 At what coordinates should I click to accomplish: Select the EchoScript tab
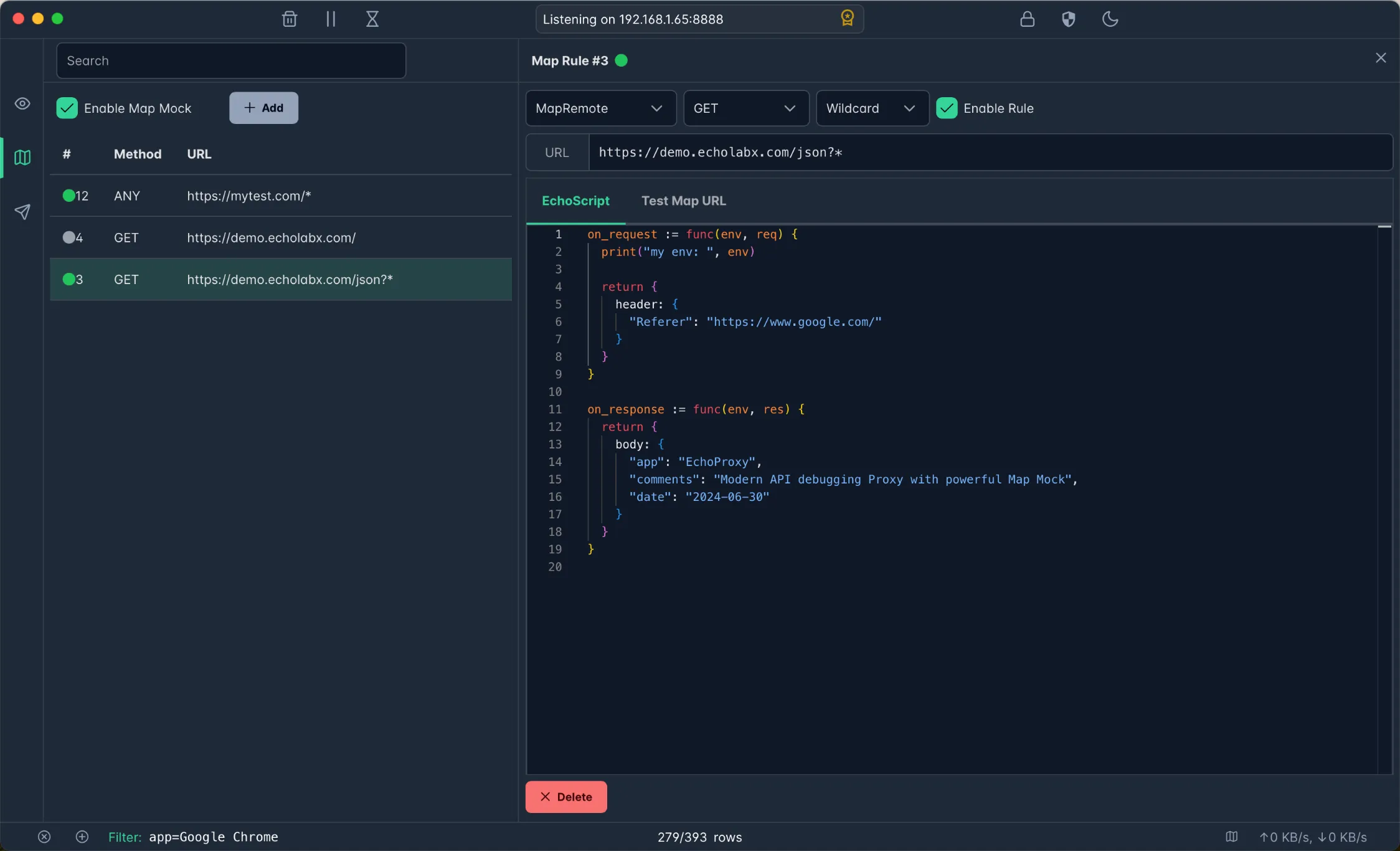click(575, 200)
